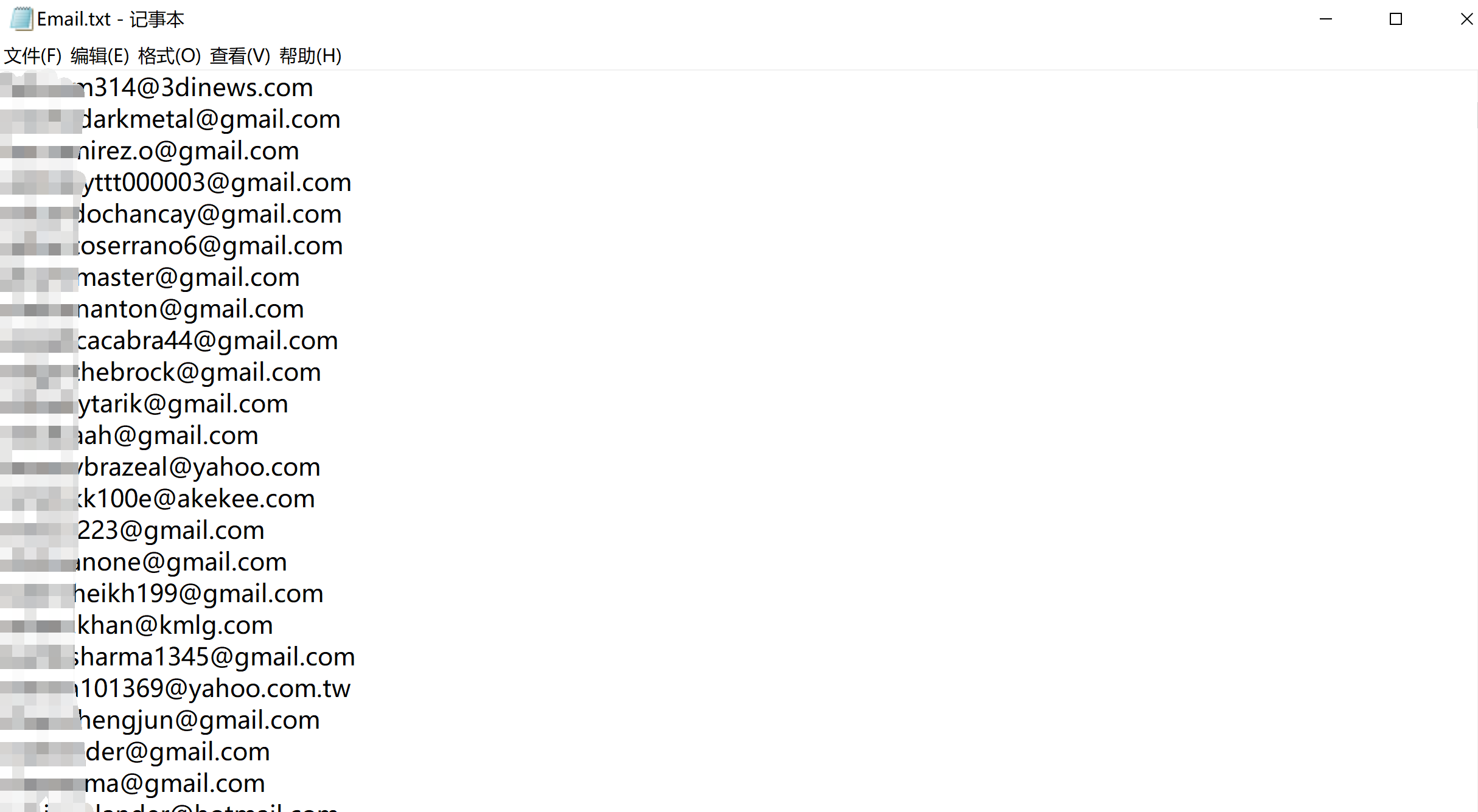The image size is (1478, 812).
Task: Maximize the Notepad window
Action: pos(1396,19)
